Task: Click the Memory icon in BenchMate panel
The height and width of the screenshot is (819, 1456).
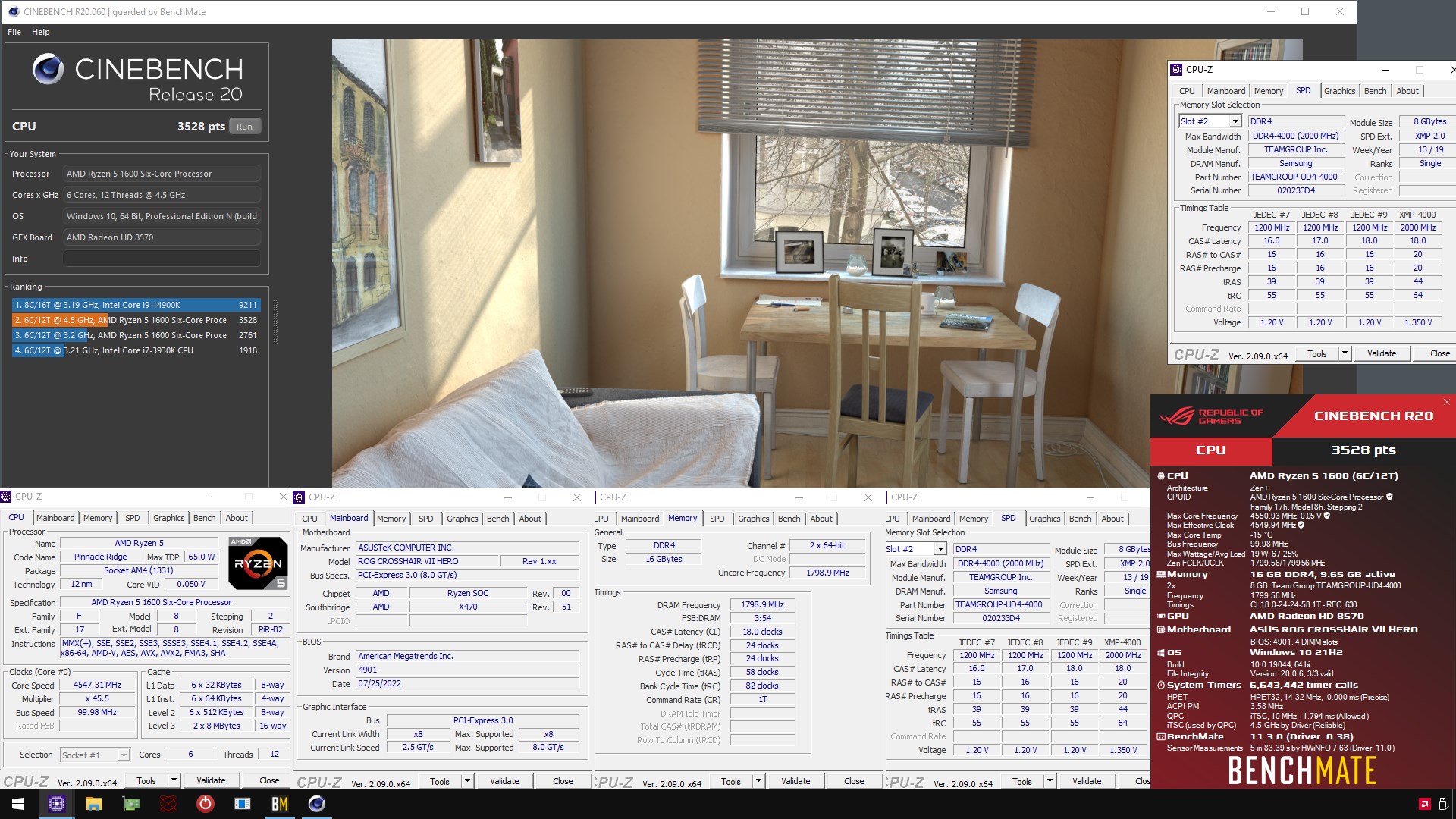Action: click(1161, 574)
